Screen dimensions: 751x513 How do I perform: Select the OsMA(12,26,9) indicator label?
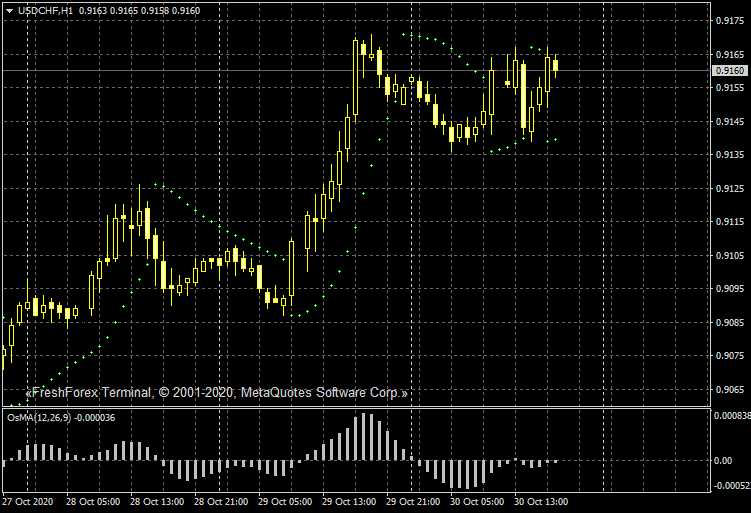[39, 418]
